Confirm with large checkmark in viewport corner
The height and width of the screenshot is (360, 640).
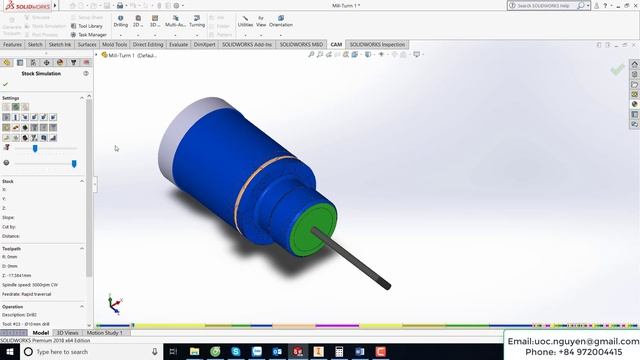pyautogui.click(x=618, y=70)
